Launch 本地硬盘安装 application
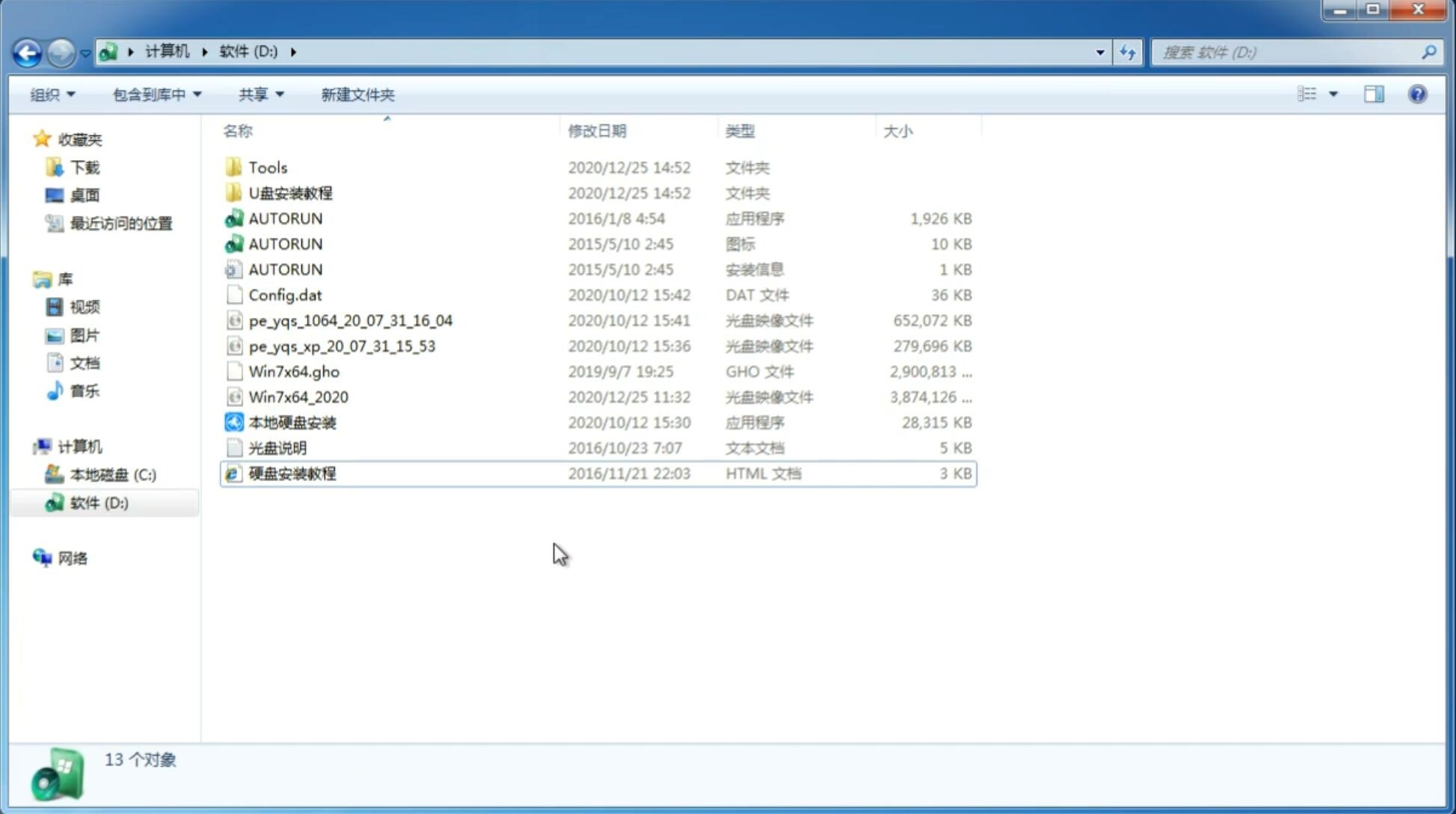Image resolution: width=1456 pixels, height=814 pixels. pos(291,422)
